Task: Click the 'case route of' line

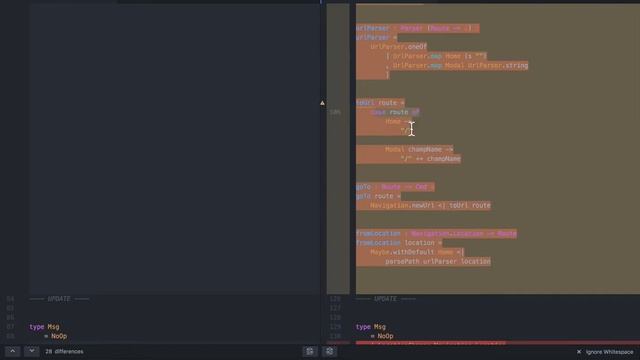Action: coord(395,112)
